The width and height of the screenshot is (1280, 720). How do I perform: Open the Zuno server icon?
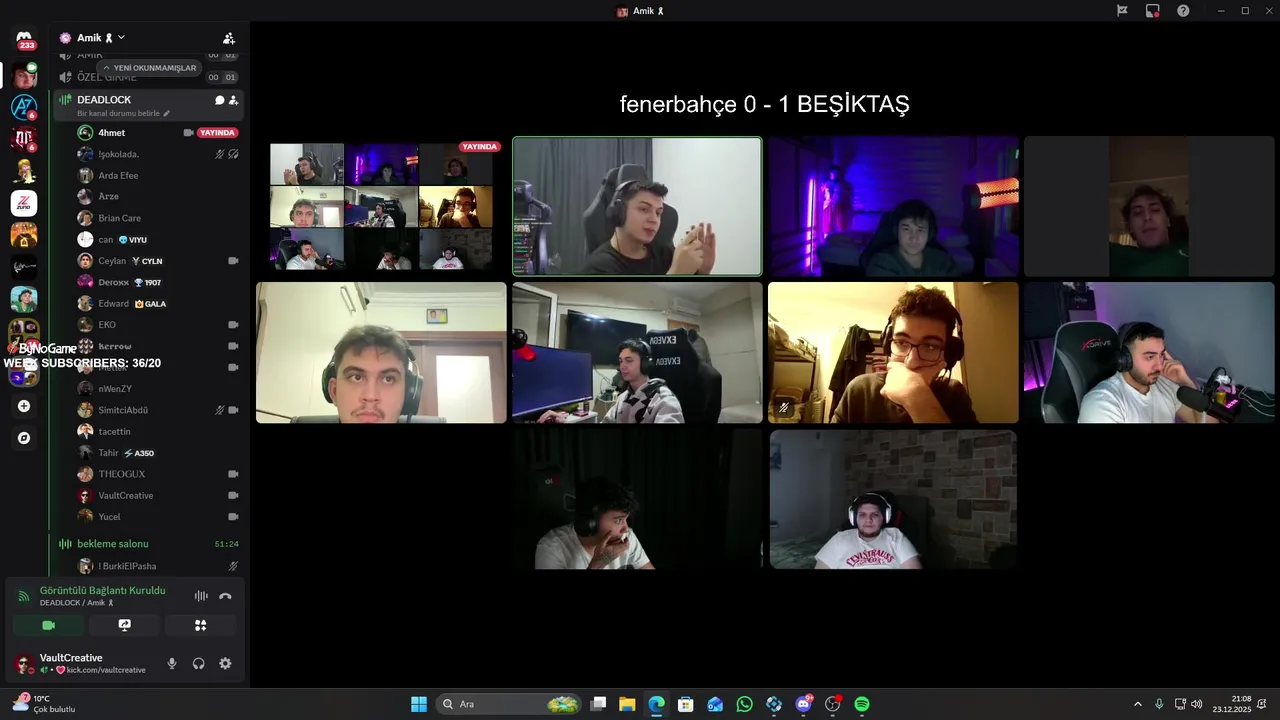pos(24,203)
